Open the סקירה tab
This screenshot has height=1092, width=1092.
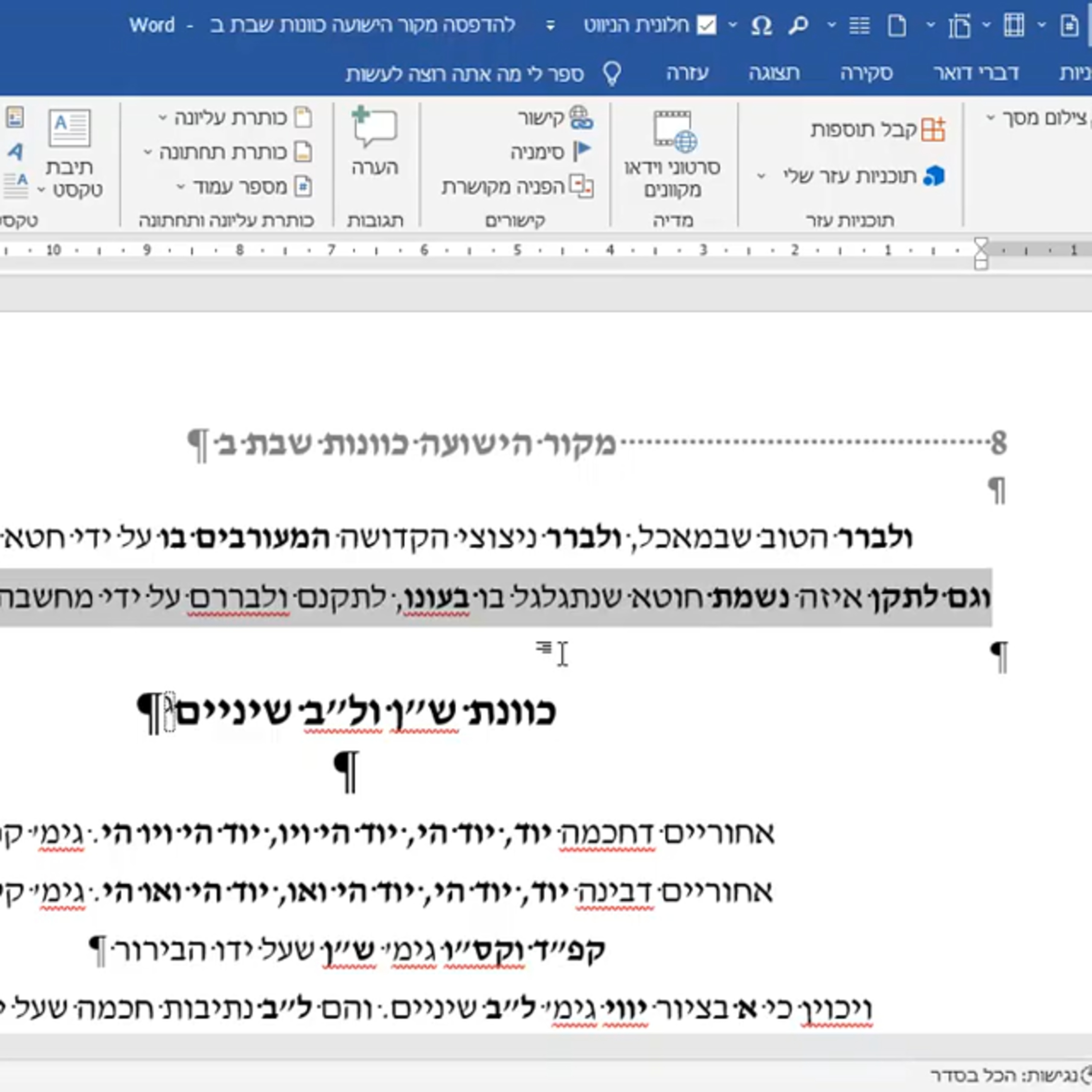tap(866, 73)
